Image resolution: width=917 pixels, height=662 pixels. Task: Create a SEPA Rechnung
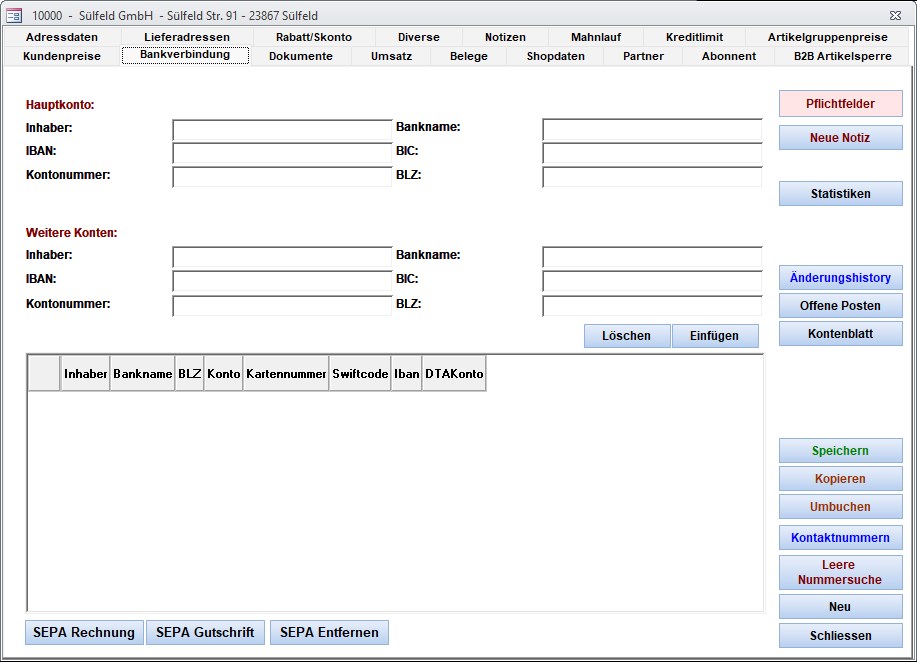tap(84, 632)
